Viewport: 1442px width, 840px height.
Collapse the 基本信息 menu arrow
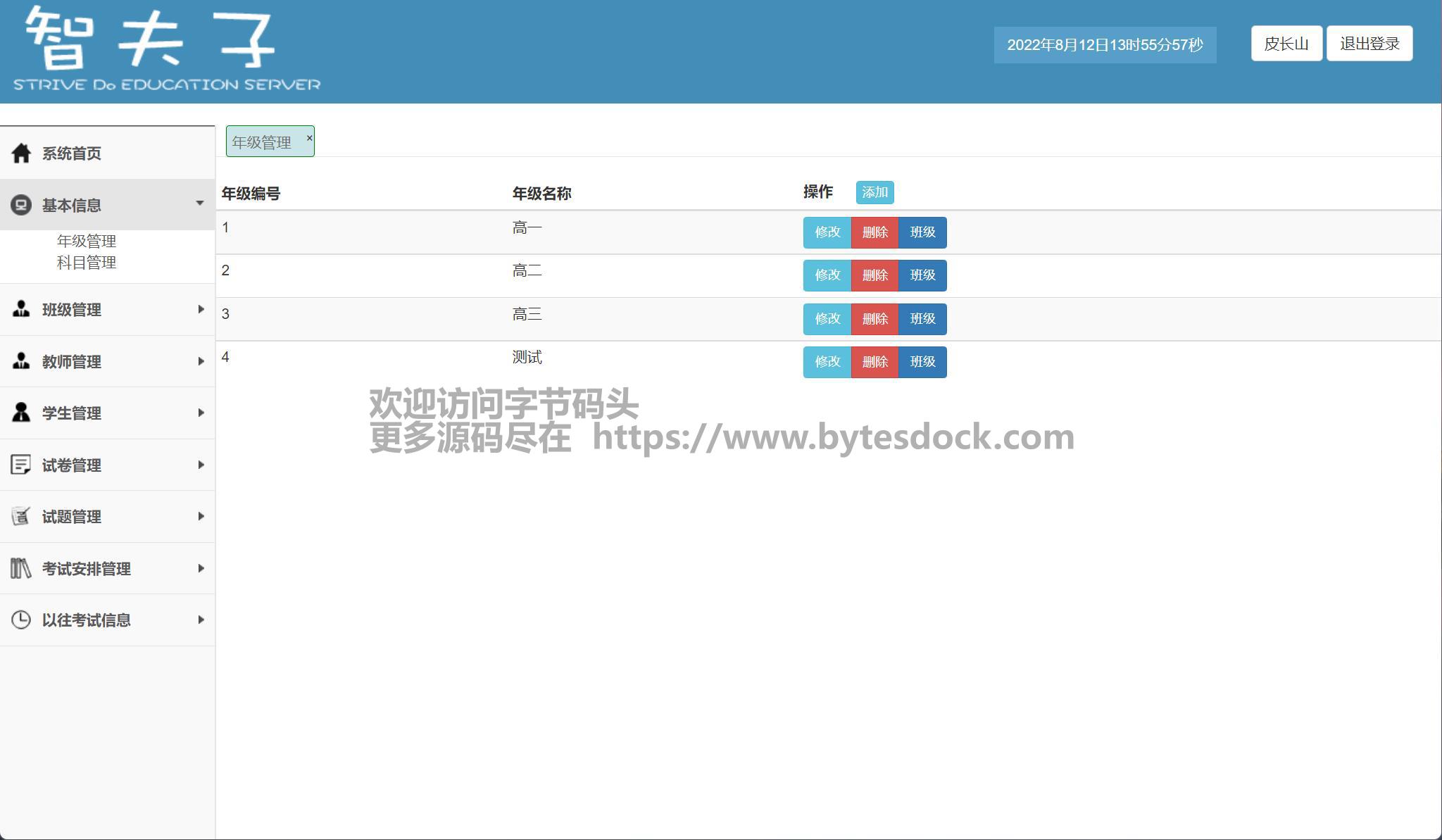point(200,203)
